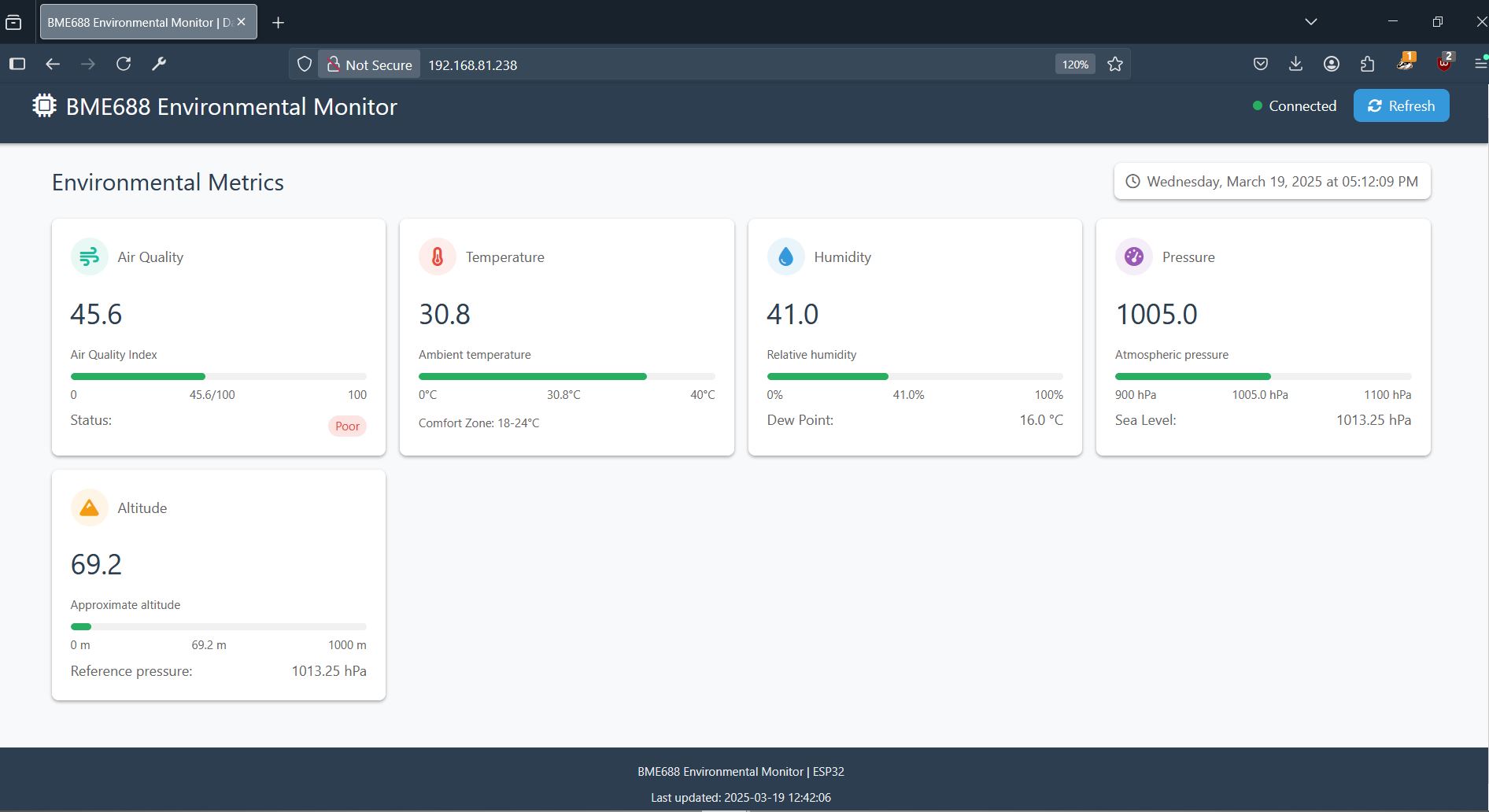The width and height of the screenshot is (1489, 812).
Task: Click the Last updated timestamp in footer
Action: click(x=741, y=798)
